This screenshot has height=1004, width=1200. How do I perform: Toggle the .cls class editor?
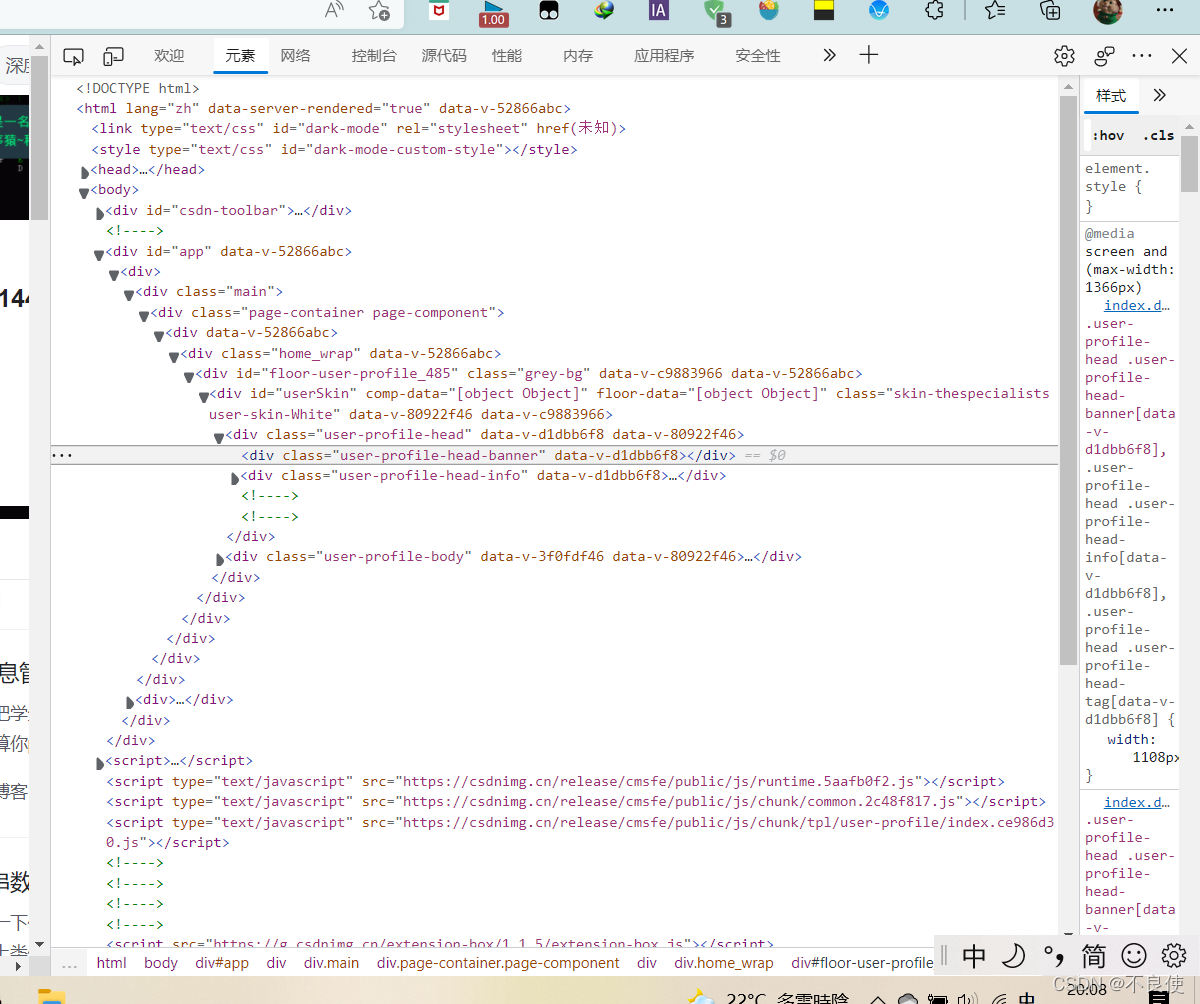1159,136
